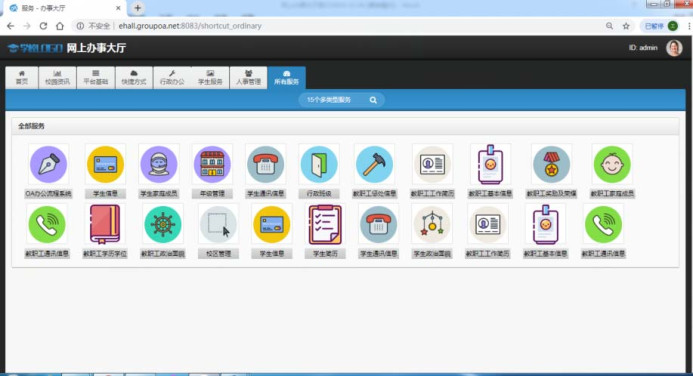693x376 pixels.
Task: Close the 服务 - 办事大厅 browser tab
Action: pos(118,8)
